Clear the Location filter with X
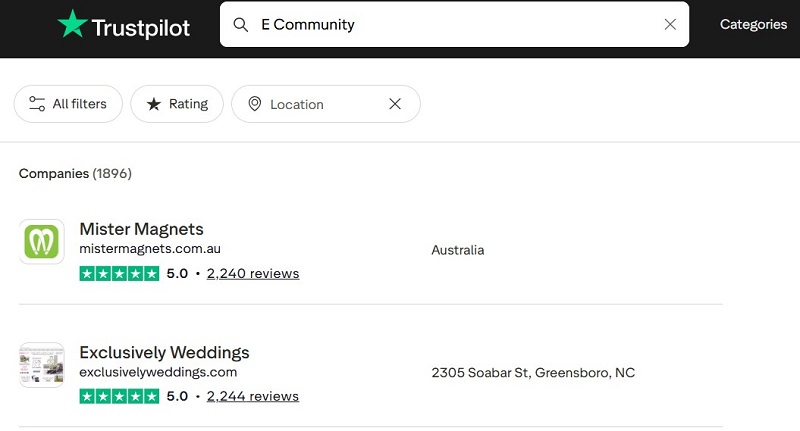The height and width of the screenshot is (431, 800). 395,104
